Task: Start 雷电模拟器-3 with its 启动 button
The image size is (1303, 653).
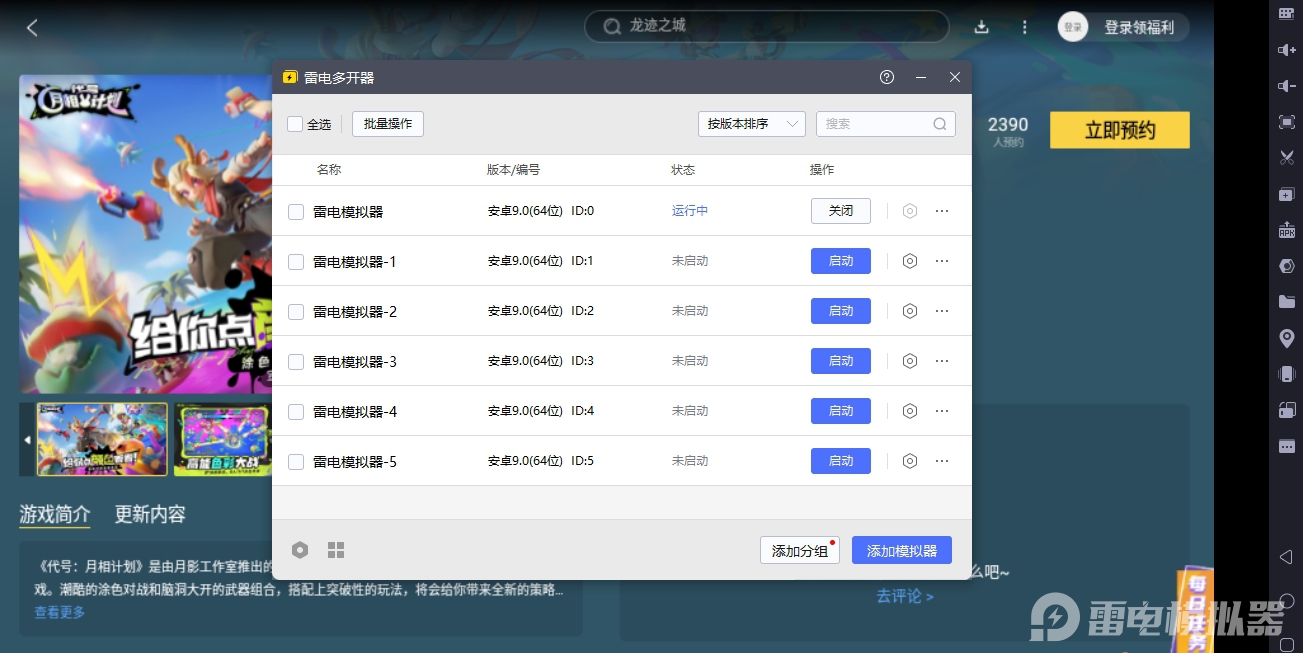Action: (x=840, y=360)
